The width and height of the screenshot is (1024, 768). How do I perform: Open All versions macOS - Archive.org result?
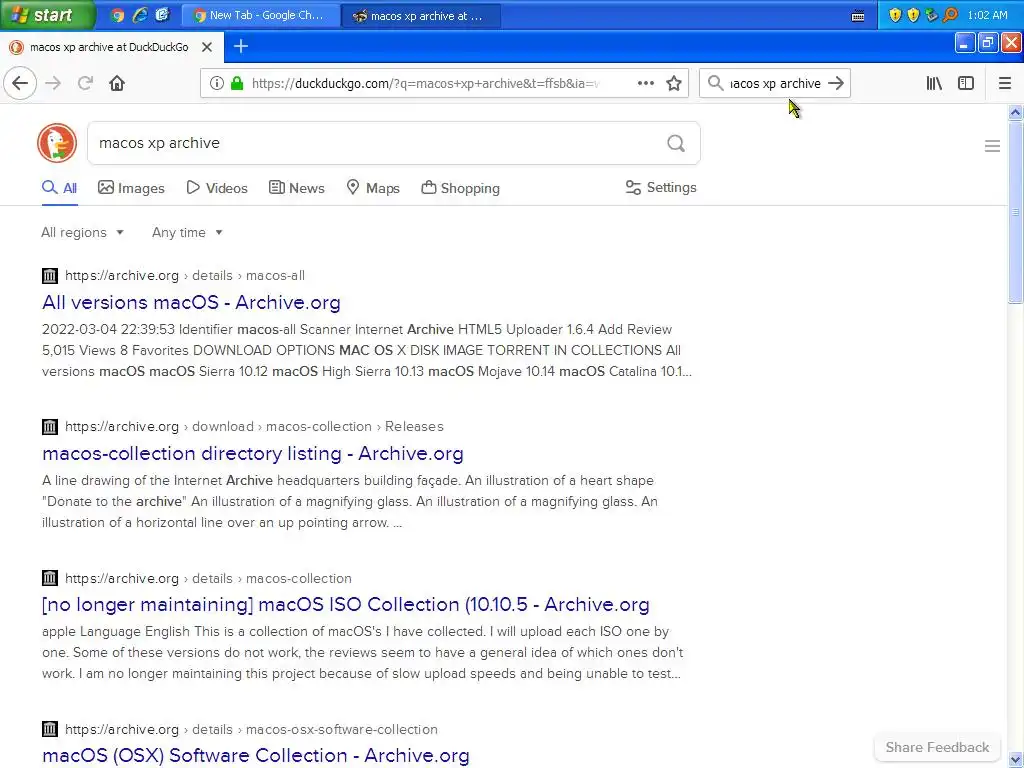click(x=191, y=302)
